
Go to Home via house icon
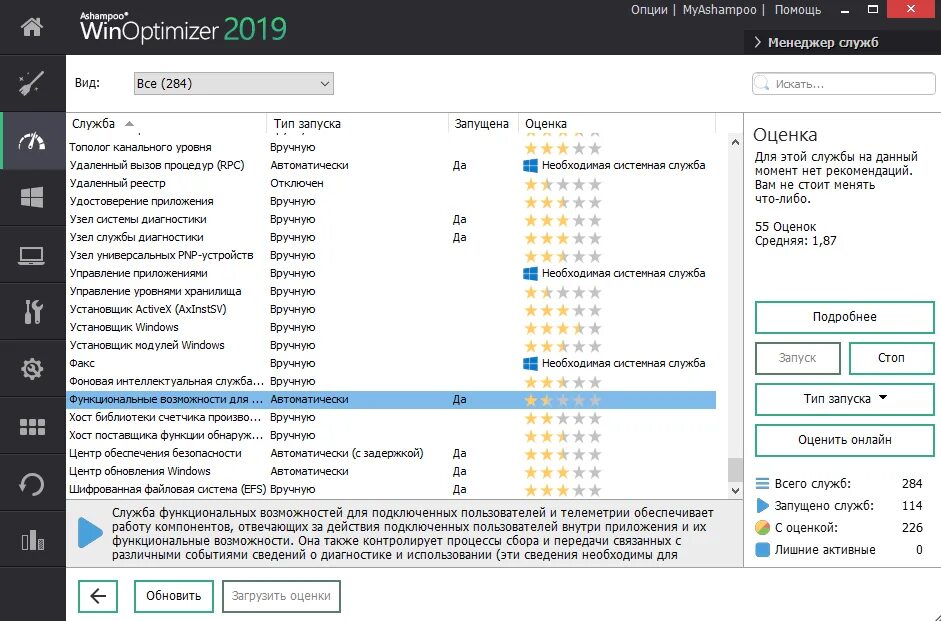32,27
